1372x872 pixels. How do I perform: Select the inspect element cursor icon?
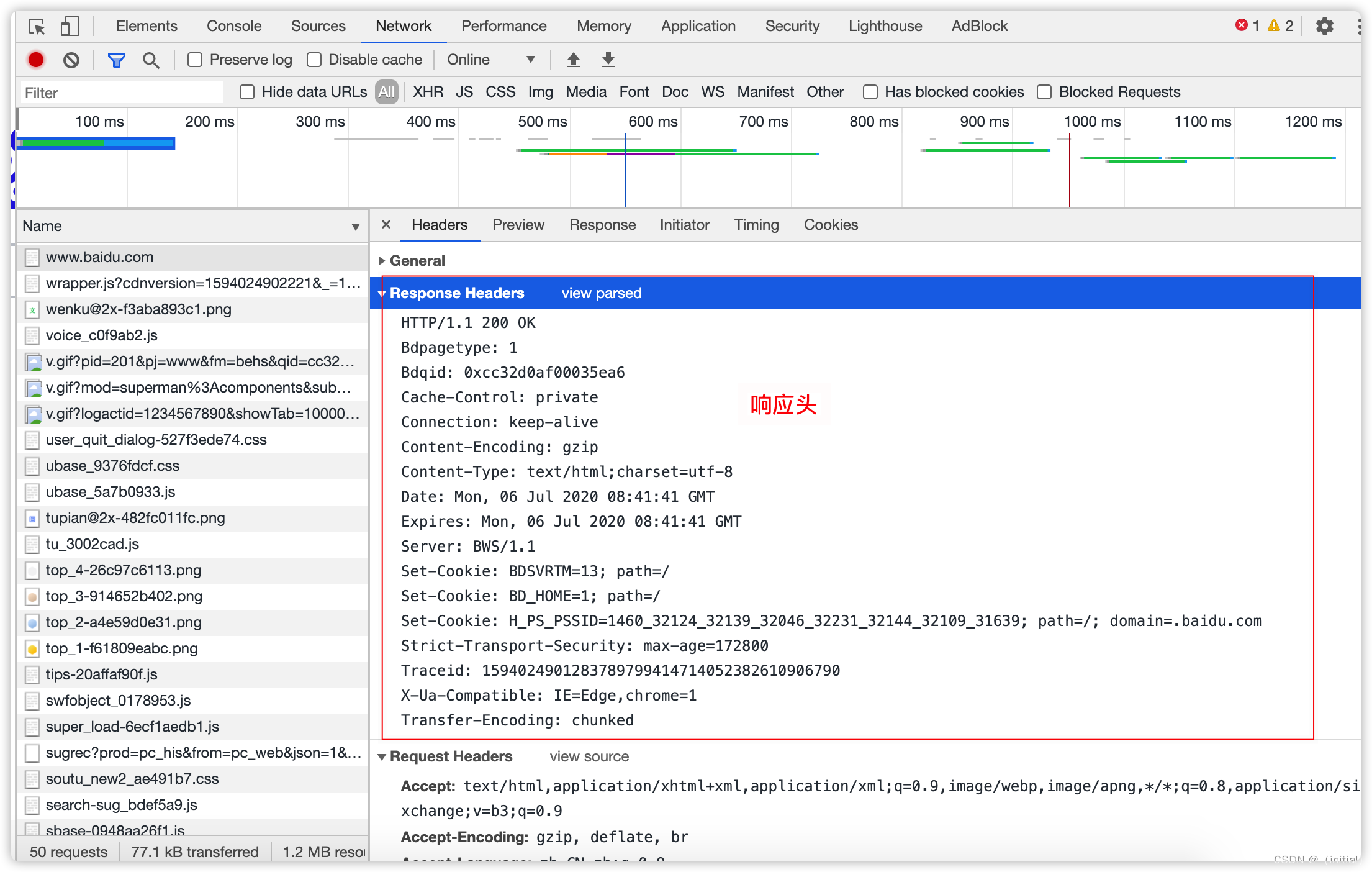tap(37, 26)
